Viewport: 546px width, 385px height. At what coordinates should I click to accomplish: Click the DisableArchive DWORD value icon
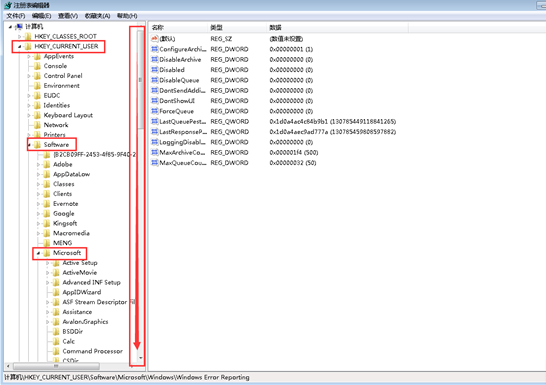(155, 60)
